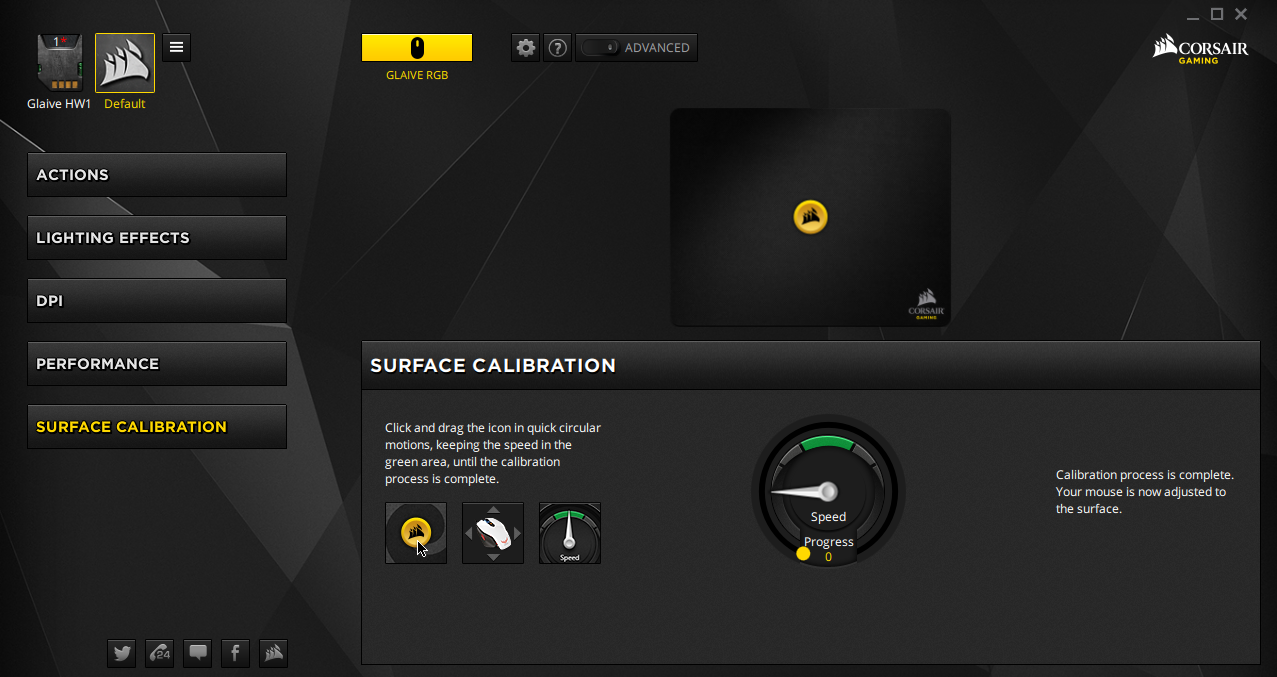The image size is (1277, 677).
Task: Select the Surface Calibration section
Action: coord(157,427)
